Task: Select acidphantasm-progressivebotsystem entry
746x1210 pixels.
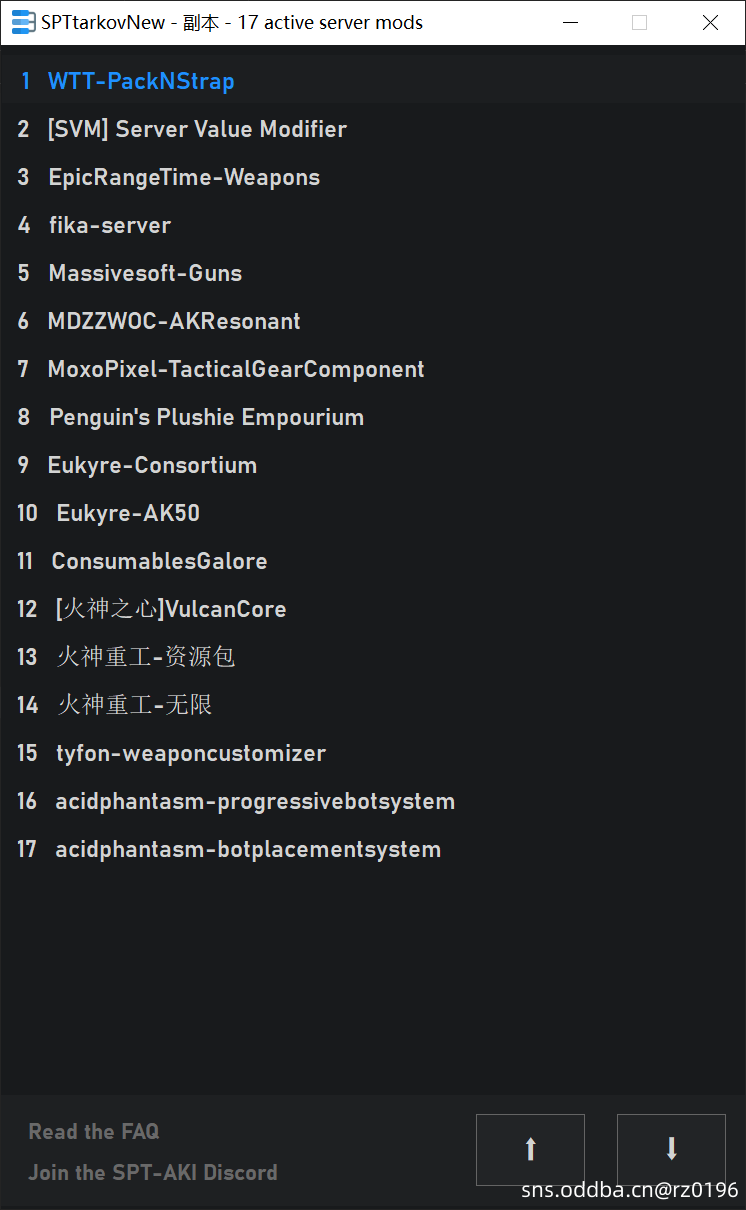Action: tap(373, 801)
